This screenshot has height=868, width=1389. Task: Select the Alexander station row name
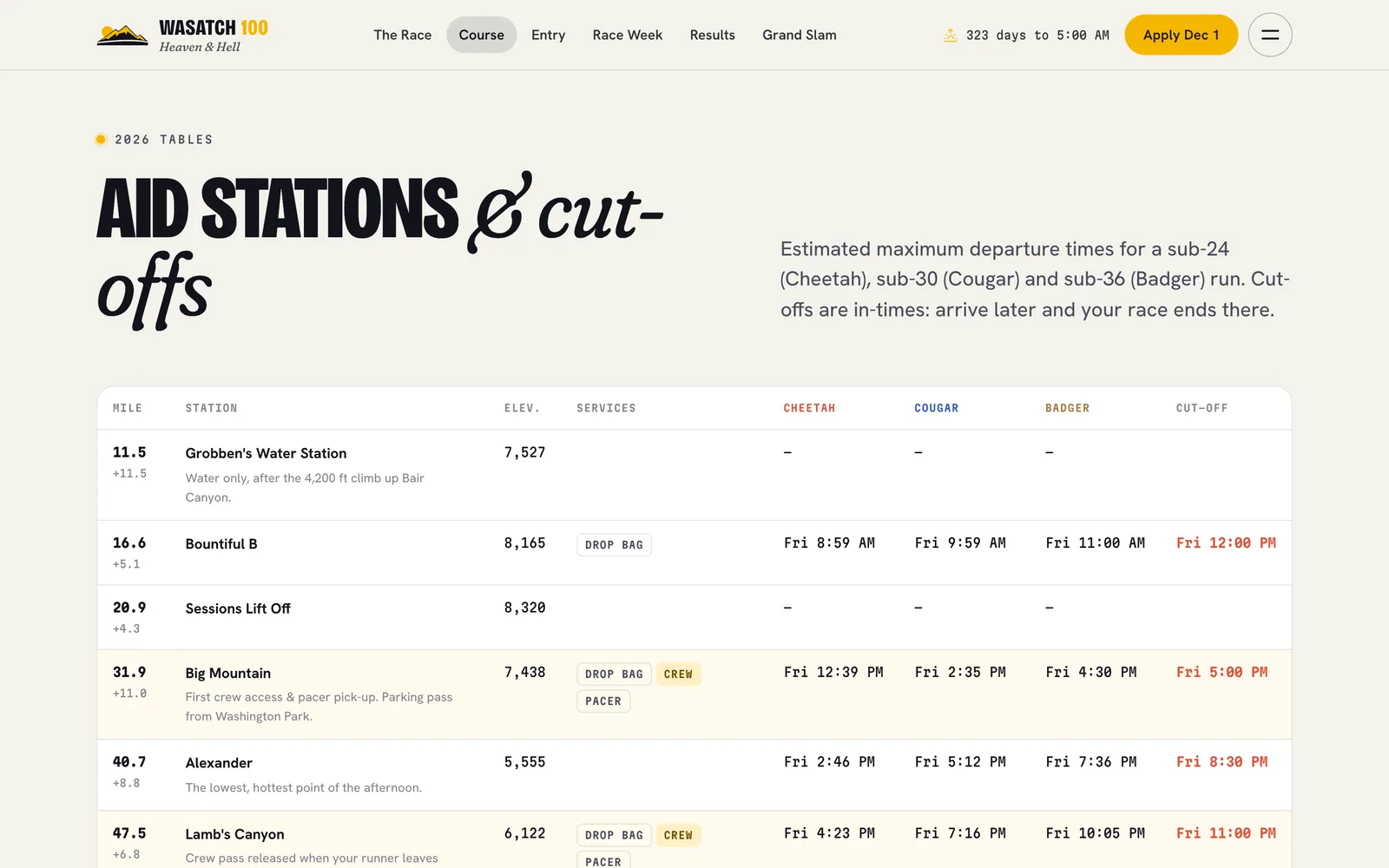coord(219,762)
